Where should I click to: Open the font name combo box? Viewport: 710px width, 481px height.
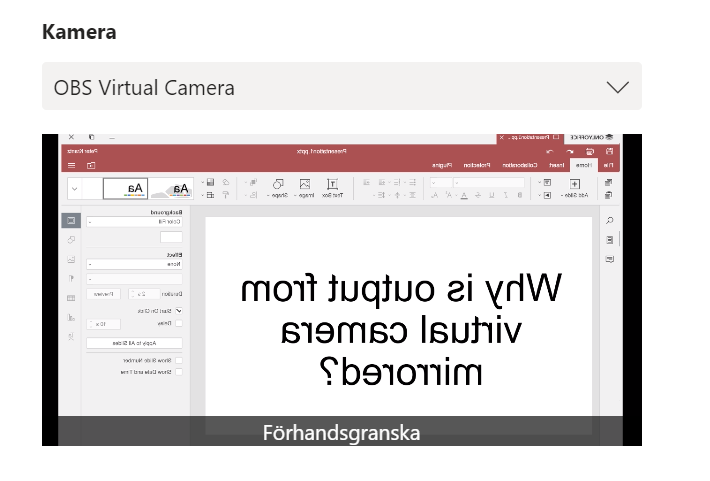pos(489,183)
